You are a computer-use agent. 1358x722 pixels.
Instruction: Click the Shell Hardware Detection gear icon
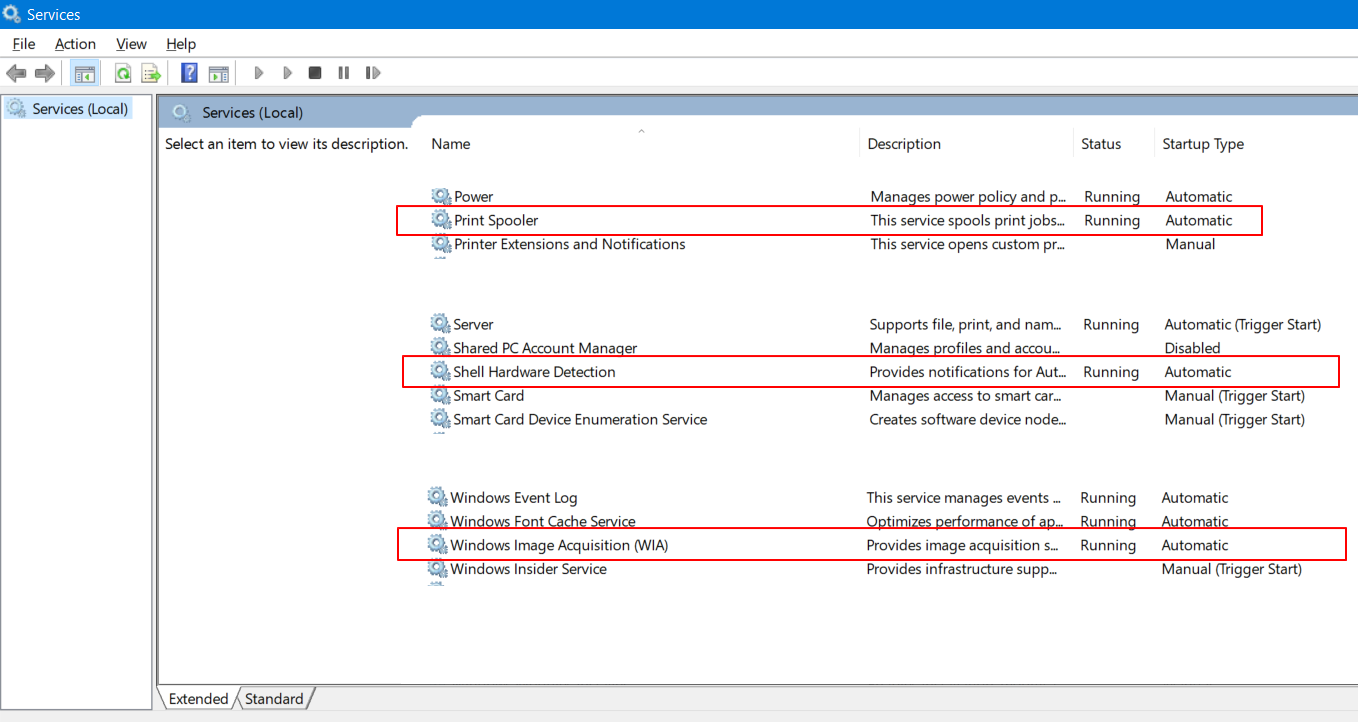440,372
